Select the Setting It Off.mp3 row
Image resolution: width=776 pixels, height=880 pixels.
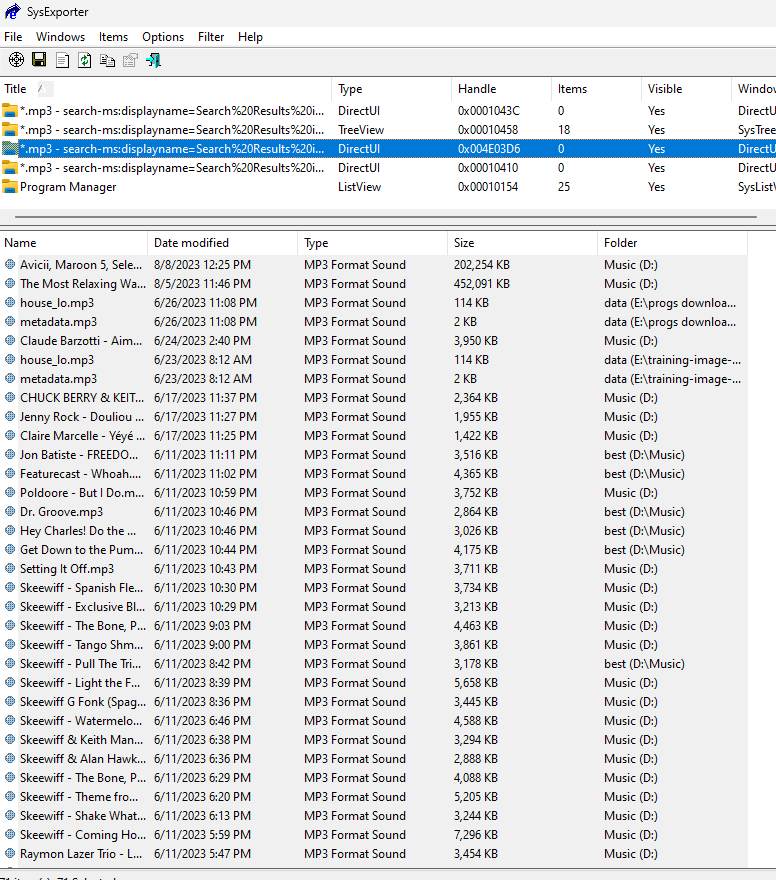point(67,569)
